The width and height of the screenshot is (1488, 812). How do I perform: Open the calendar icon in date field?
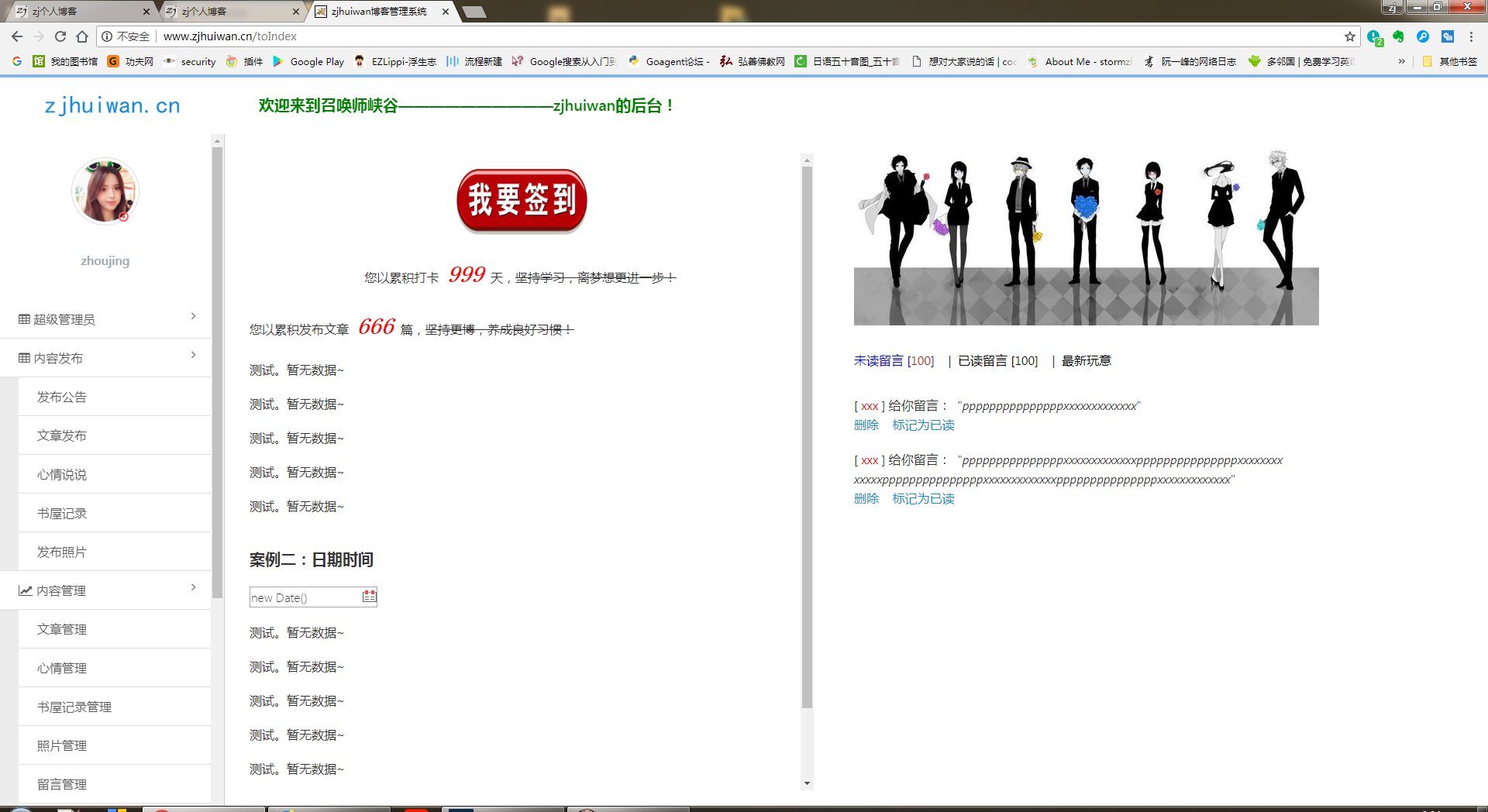(x=369, y=597)
